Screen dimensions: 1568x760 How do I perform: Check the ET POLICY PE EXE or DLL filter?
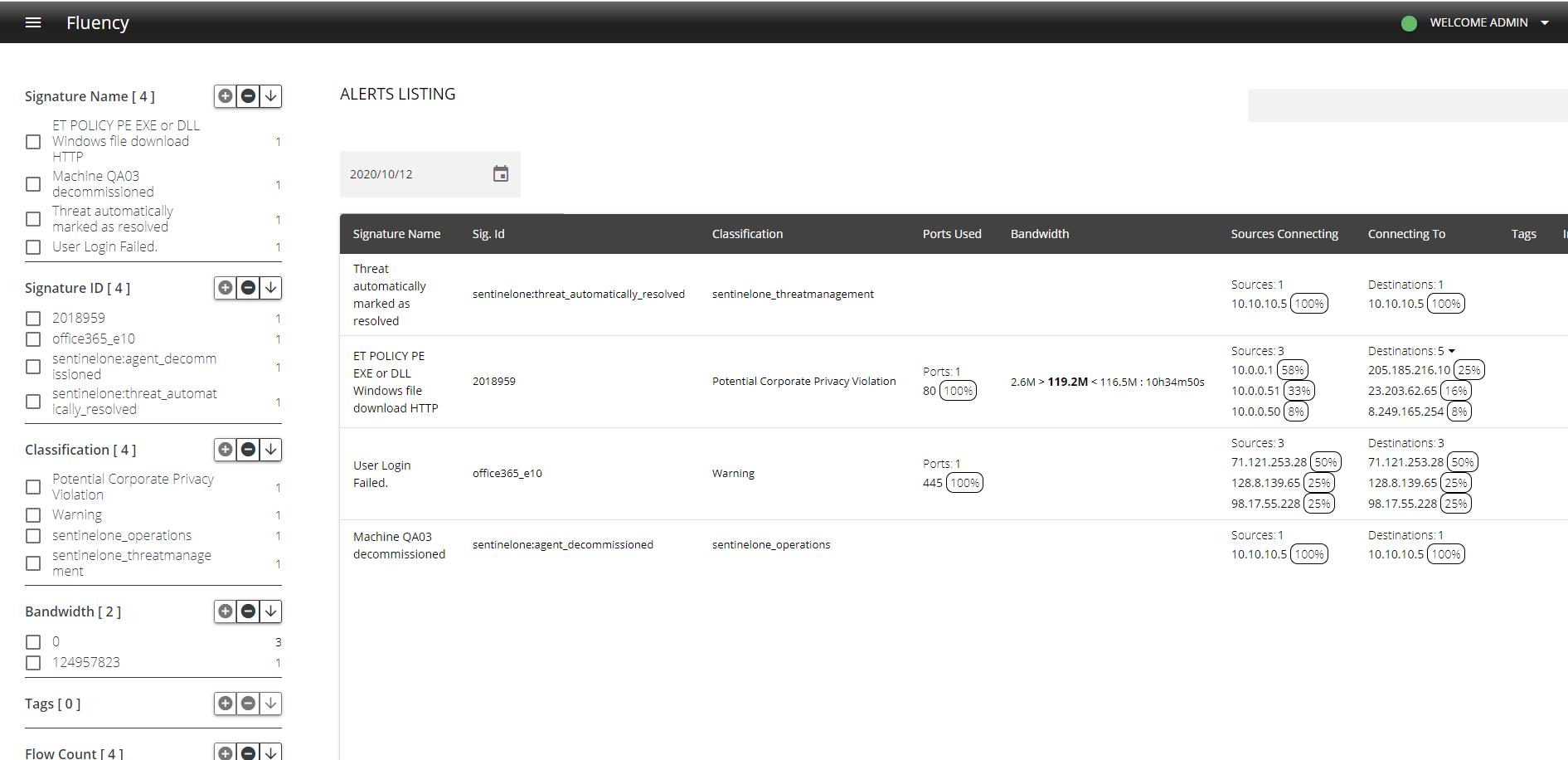point(33,142)
